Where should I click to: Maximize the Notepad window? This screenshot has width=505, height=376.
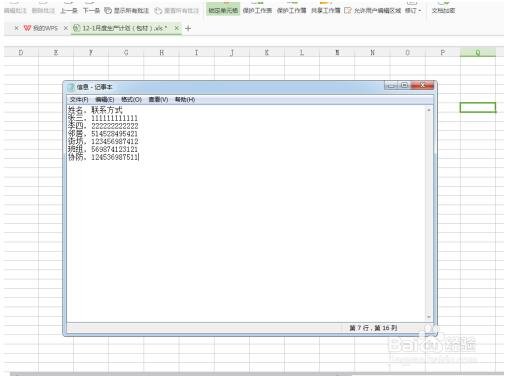(404, 85)
